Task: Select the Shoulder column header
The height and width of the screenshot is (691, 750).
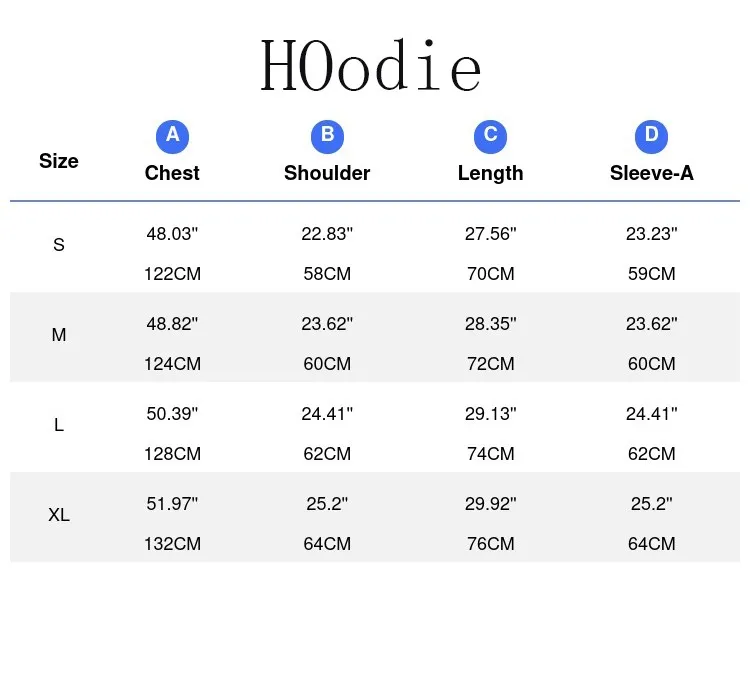Action: pos(327,173)
